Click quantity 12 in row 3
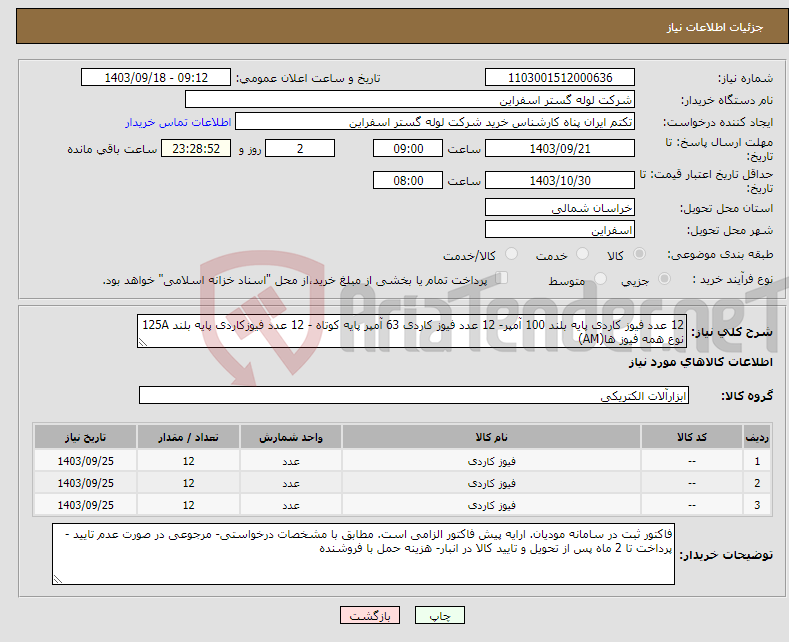Image resolution: width=789 pixels, height=642 pixels. tap(188, 505)
